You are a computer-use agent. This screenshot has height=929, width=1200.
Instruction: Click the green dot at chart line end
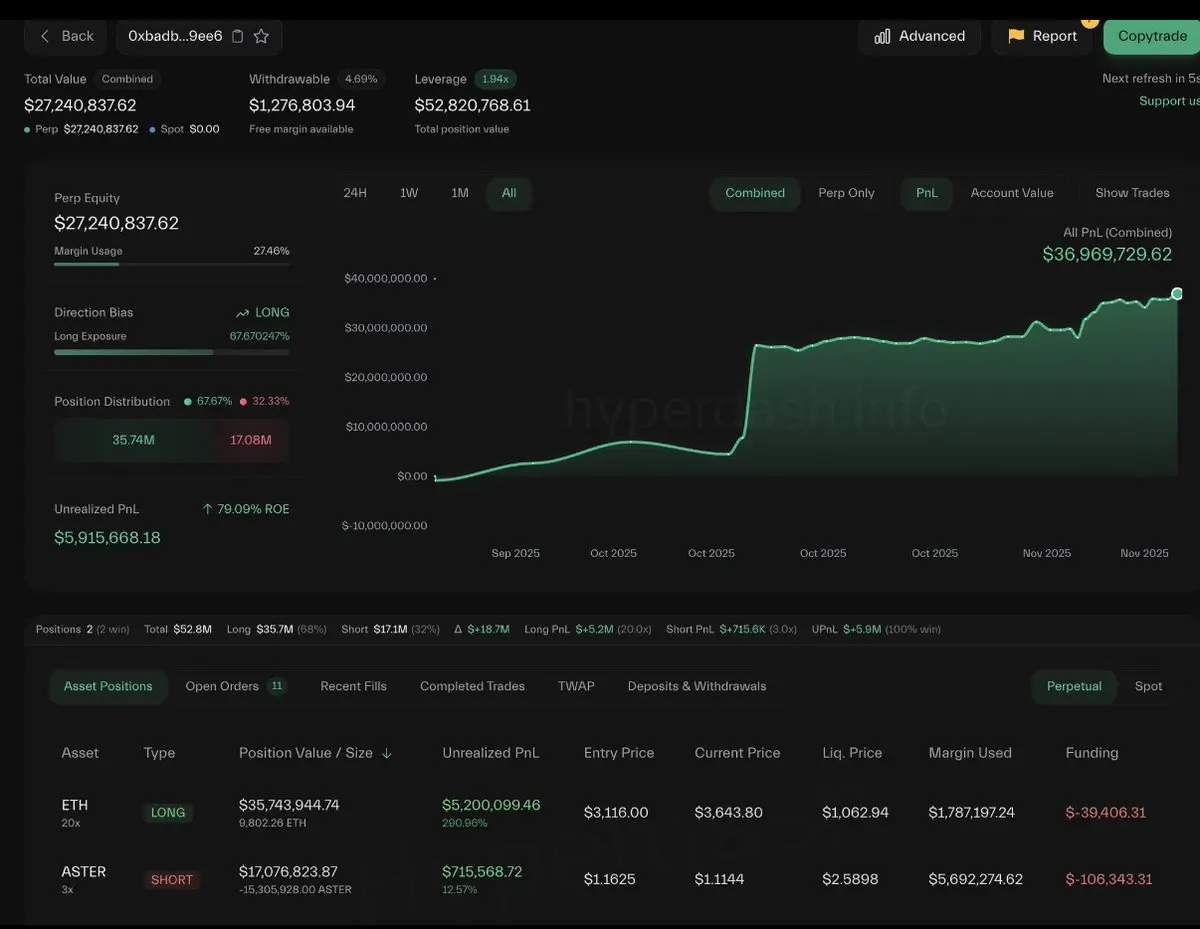pos(1177,294)
